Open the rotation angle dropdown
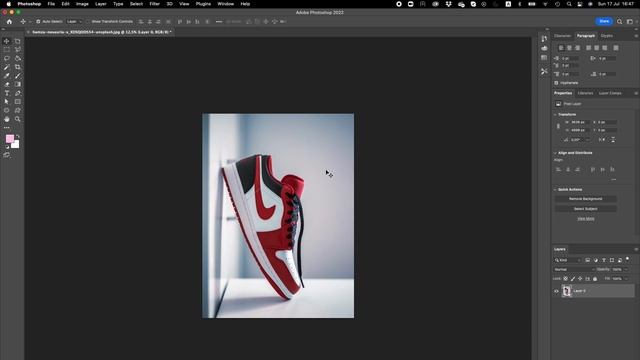The height and width of the screenshot is (360, 640). pos(588,140)
